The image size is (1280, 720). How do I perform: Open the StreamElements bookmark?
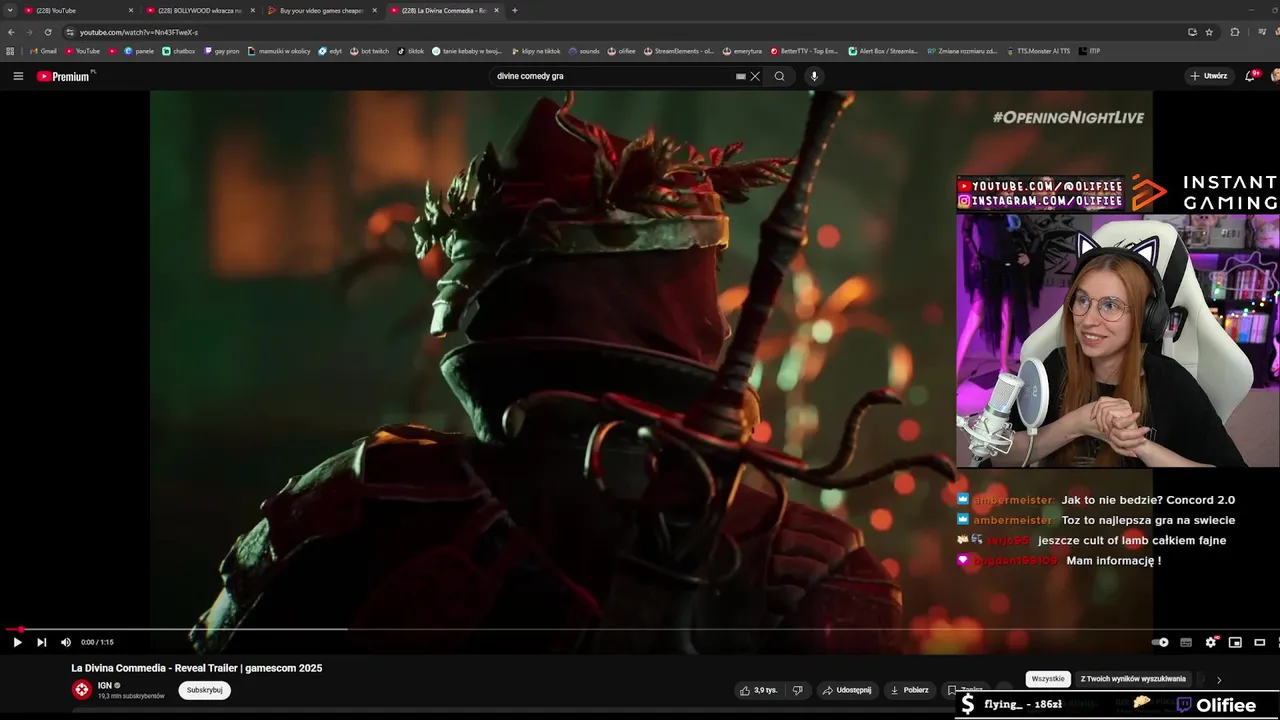click(x=679, y=51)
